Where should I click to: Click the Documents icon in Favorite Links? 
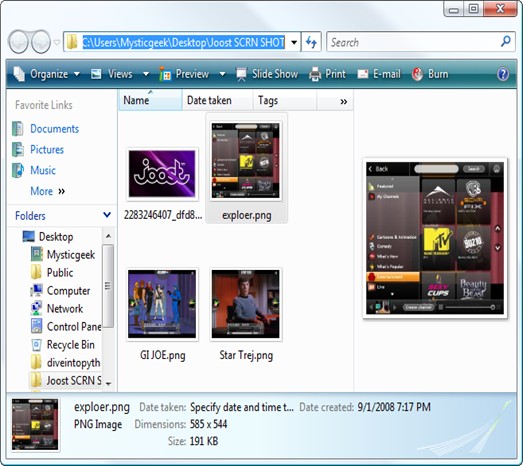tap(18, 128)
